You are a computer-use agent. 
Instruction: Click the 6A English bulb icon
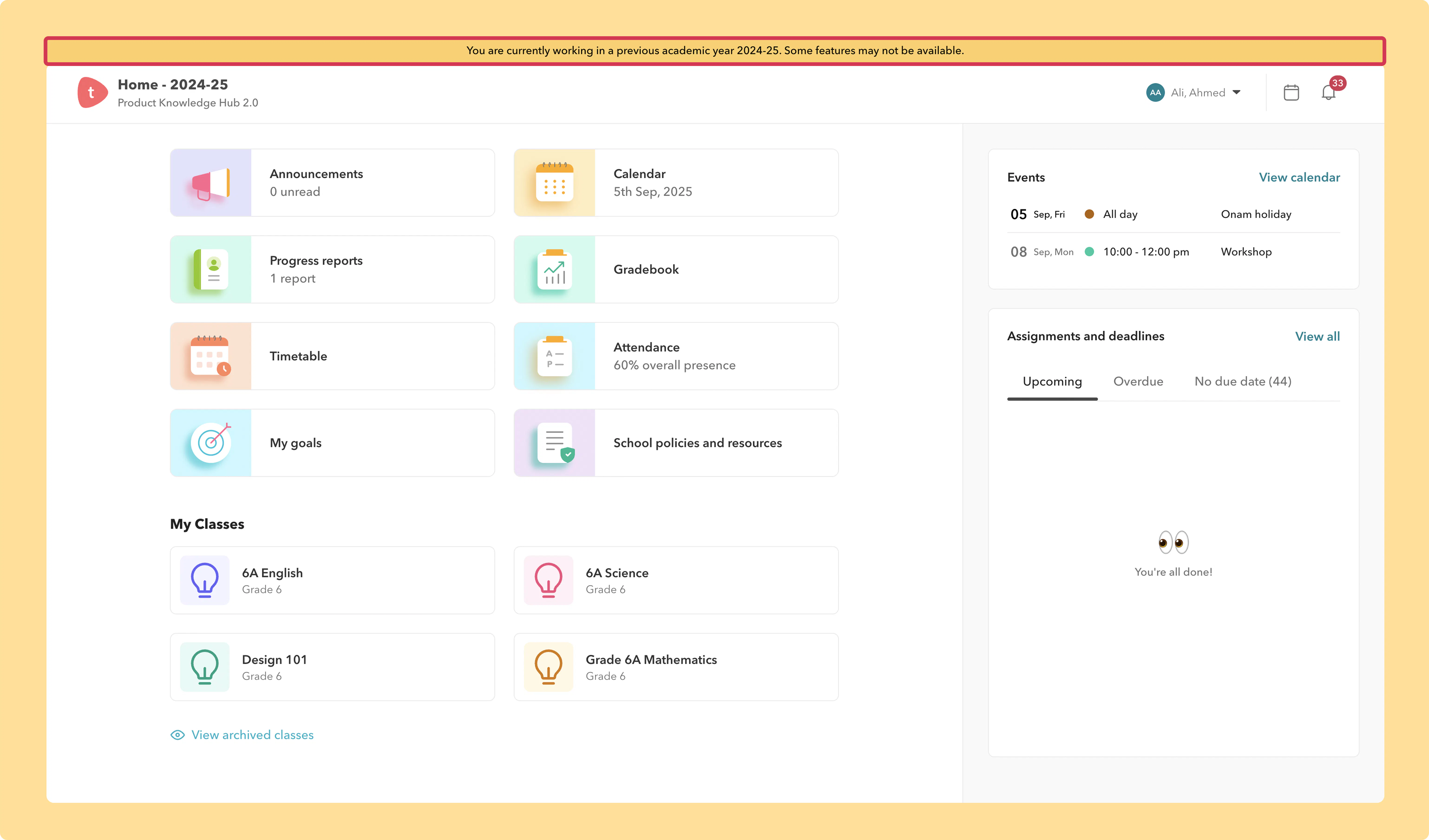pyautogui.click(x=205, y=580)
